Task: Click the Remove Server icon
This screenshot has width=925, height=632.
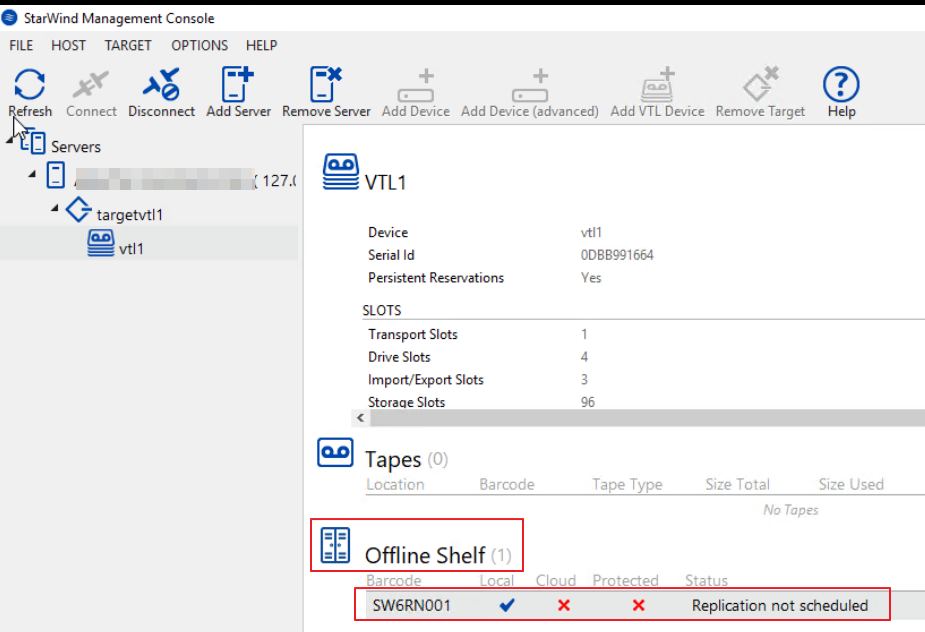Action: tap(326, 84)
